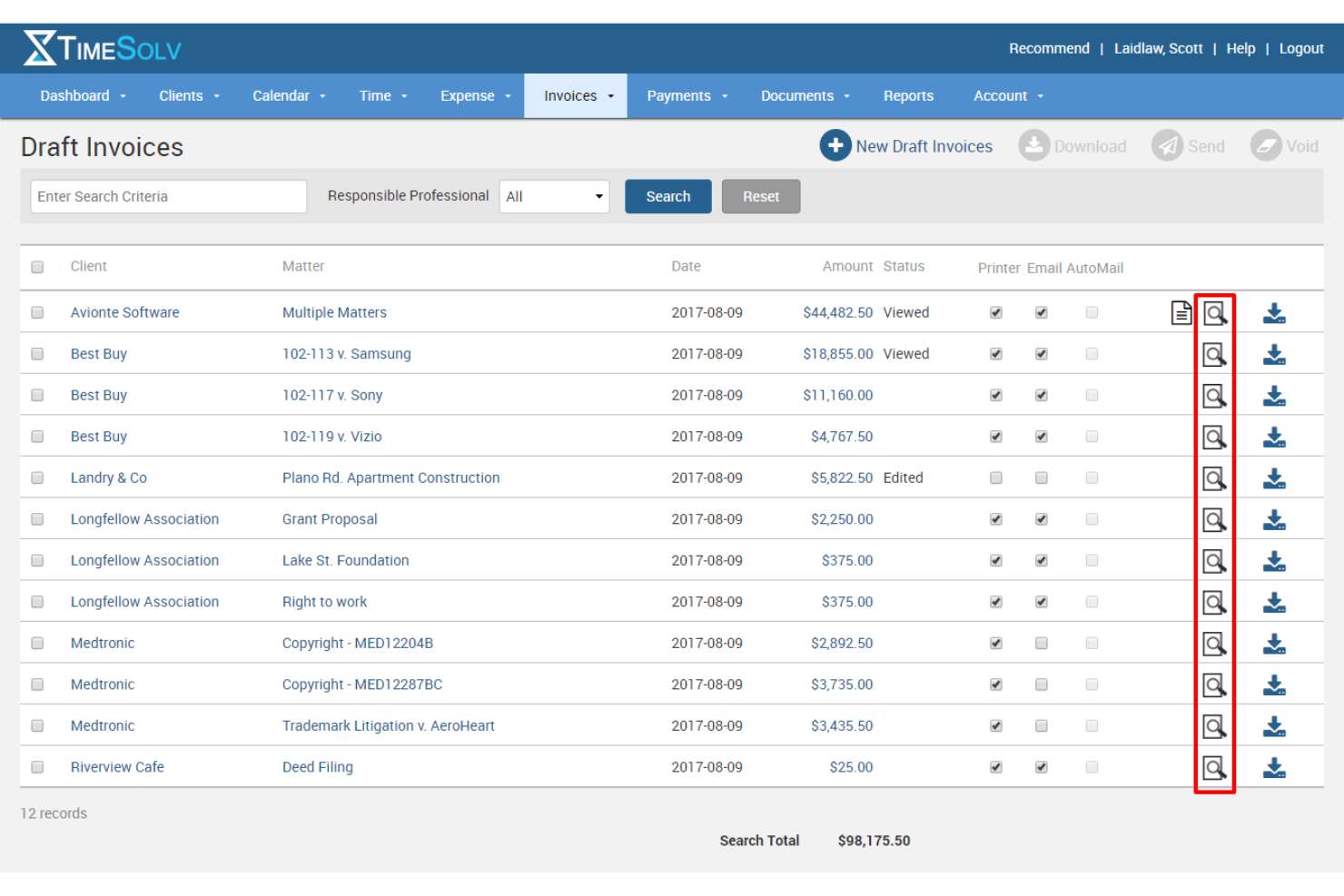Viewport: 1344px width, 896px height.
Task: Preview the Grant Proposal invoice
Action: 1215,519
